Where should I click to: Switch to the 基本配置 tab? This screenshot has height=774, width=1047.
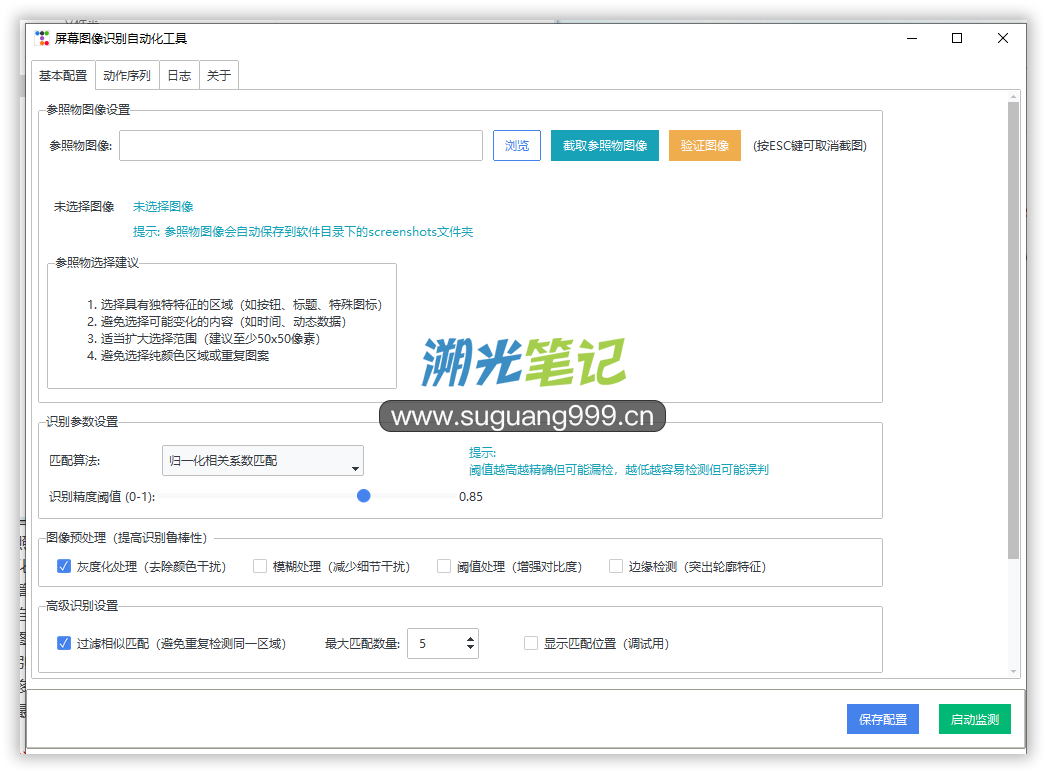(x=63, y=76)
